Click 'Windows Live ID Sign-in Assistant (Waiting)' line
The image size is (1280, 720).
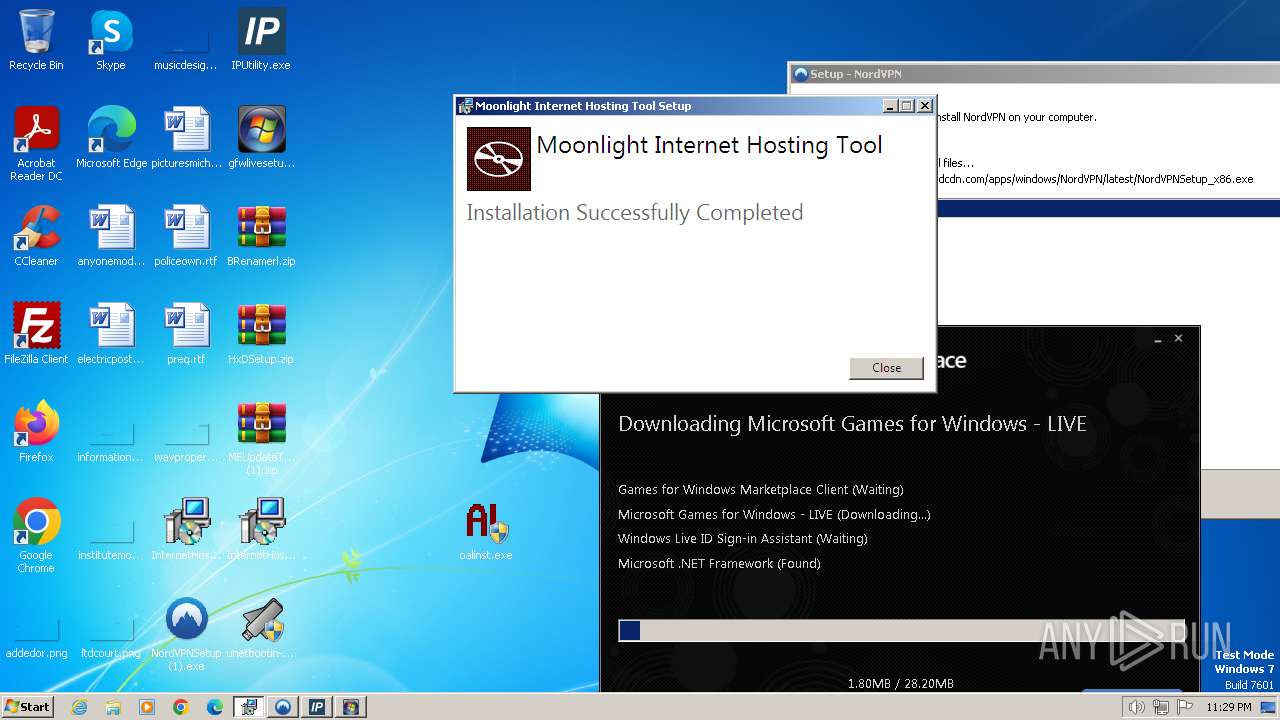[742, 539]
